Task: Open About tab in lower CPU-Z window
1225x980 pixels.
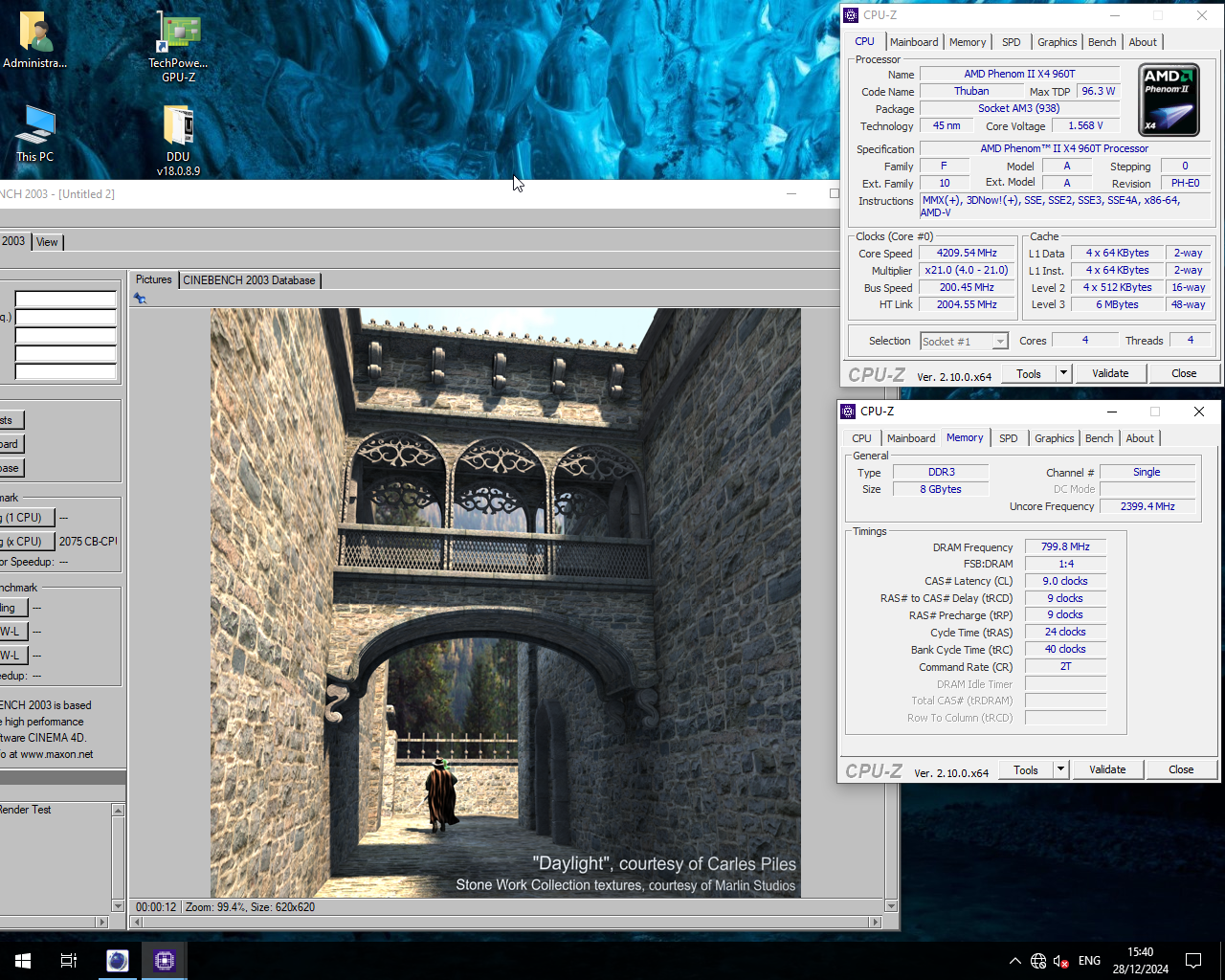Action: point(1140,438)
